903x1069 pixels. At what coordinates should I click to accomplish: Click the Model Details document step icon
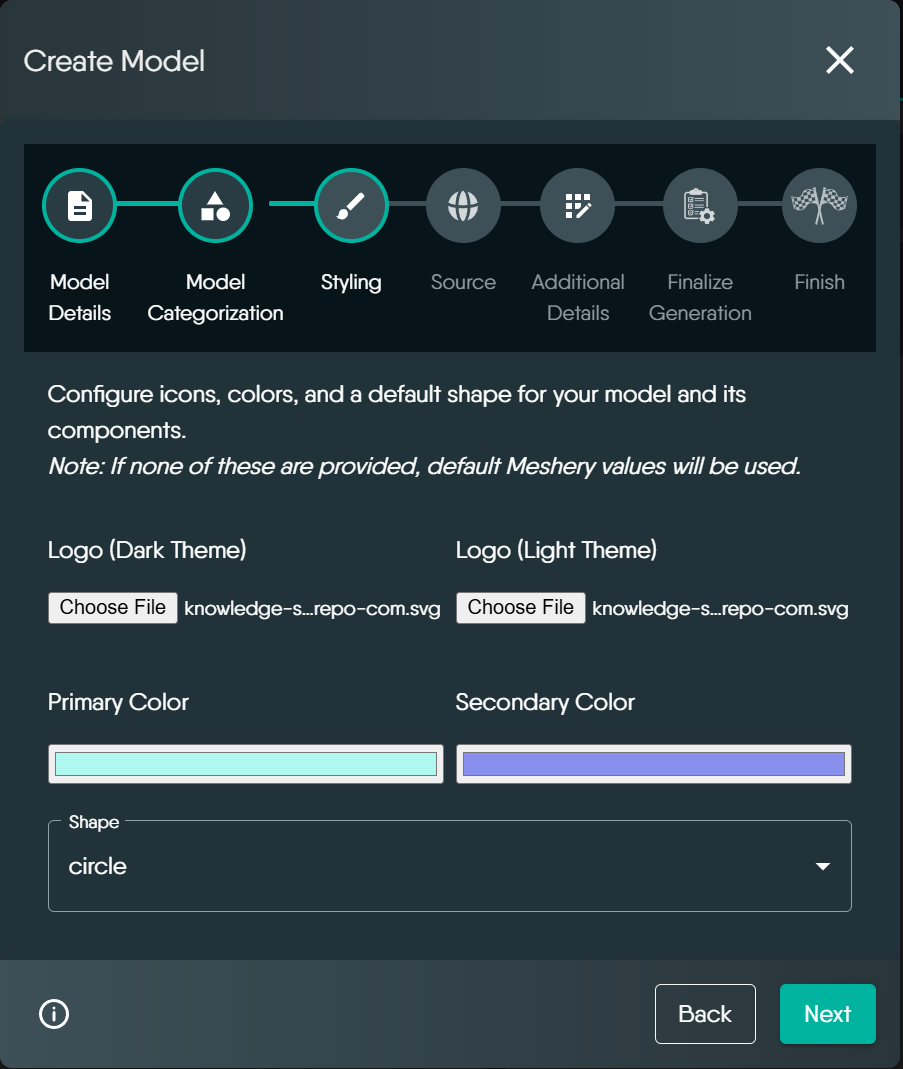point(79,206)
